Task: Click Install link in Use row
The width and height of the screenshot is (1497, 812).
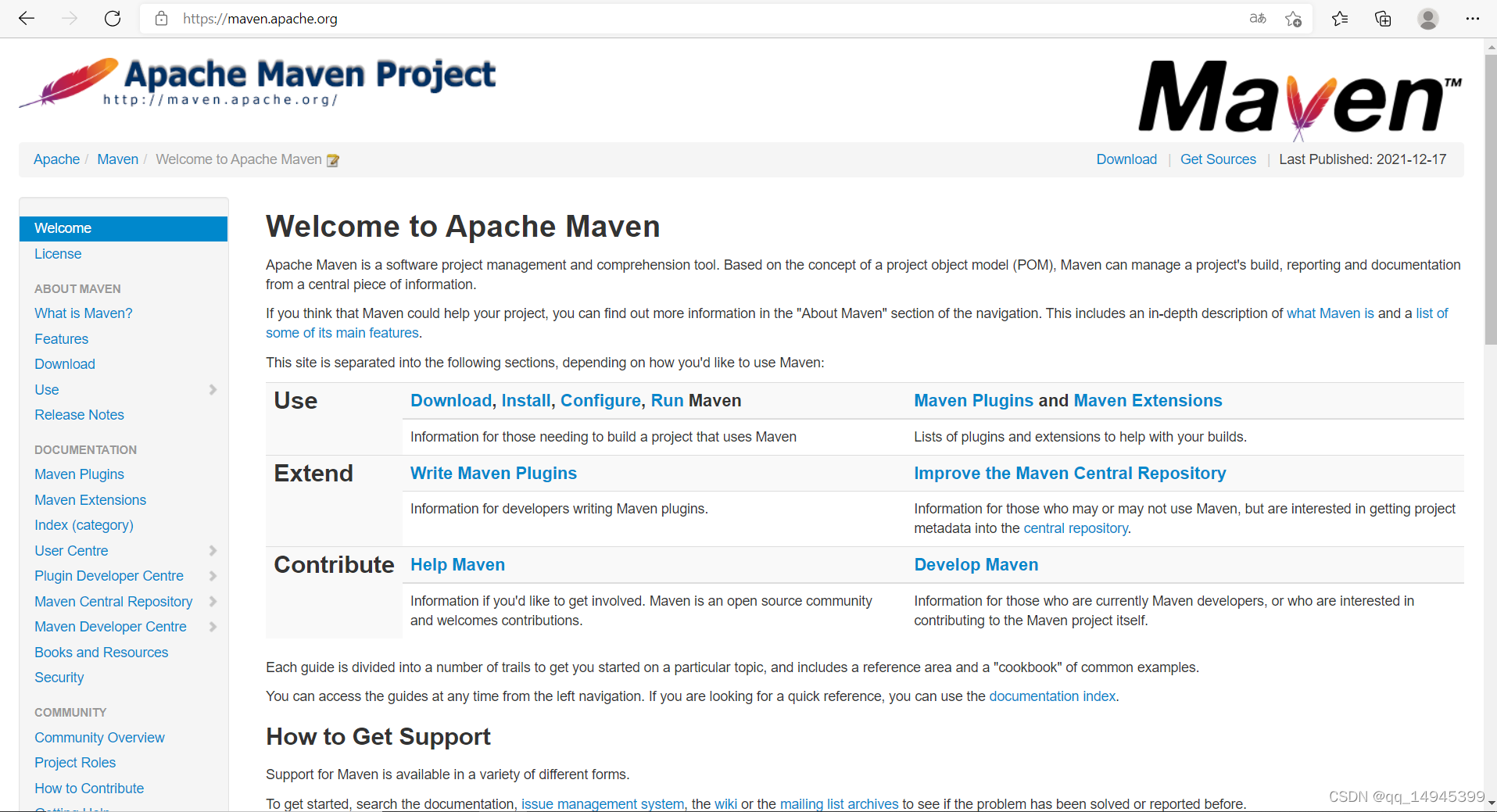Action: click(x=526, y=401)
